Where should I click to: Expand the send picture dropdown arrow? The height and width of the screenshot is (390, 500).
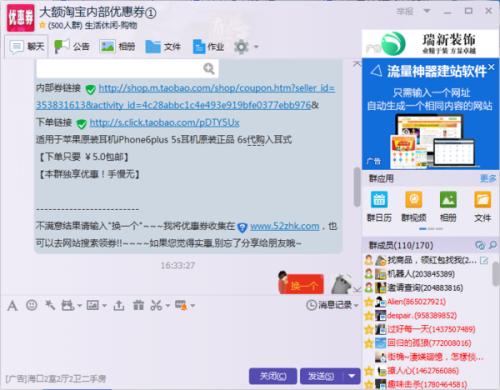coord(104,305)
